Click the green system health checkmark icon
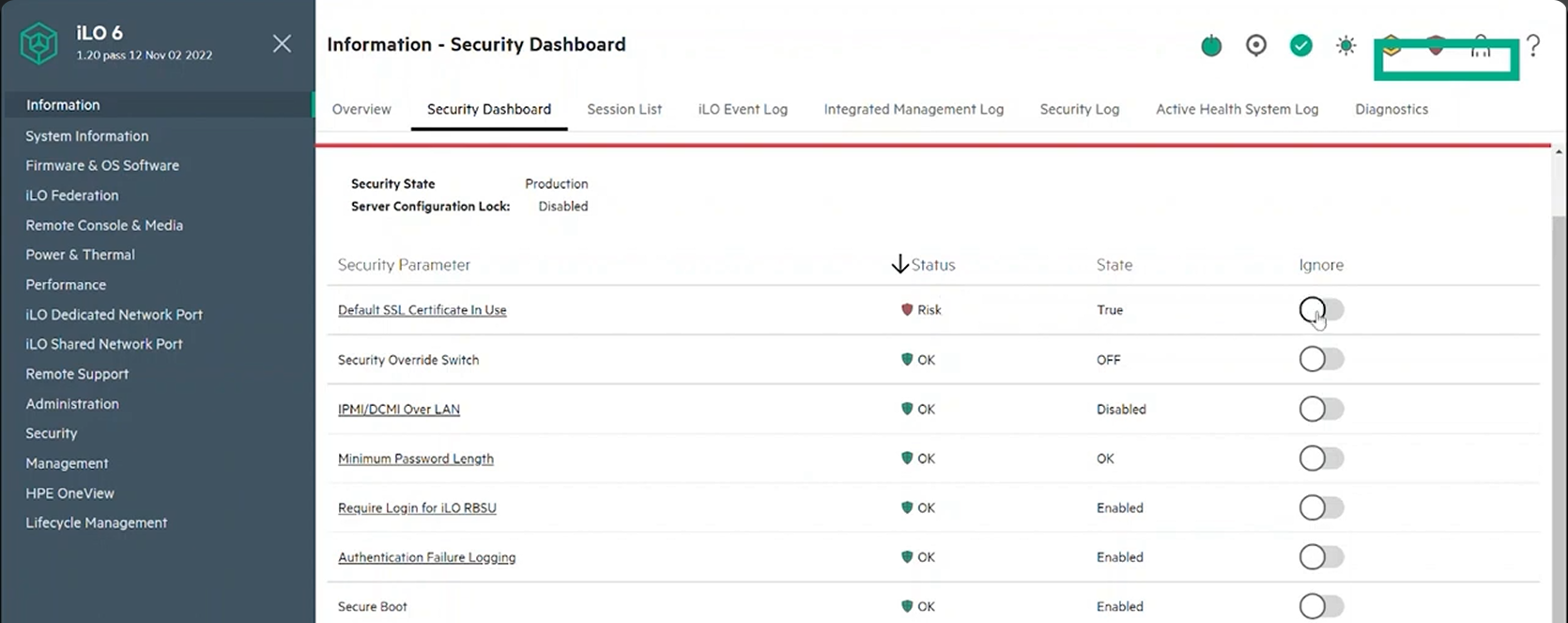This screenshot has height=623, width=1568. pos(1300,45)
